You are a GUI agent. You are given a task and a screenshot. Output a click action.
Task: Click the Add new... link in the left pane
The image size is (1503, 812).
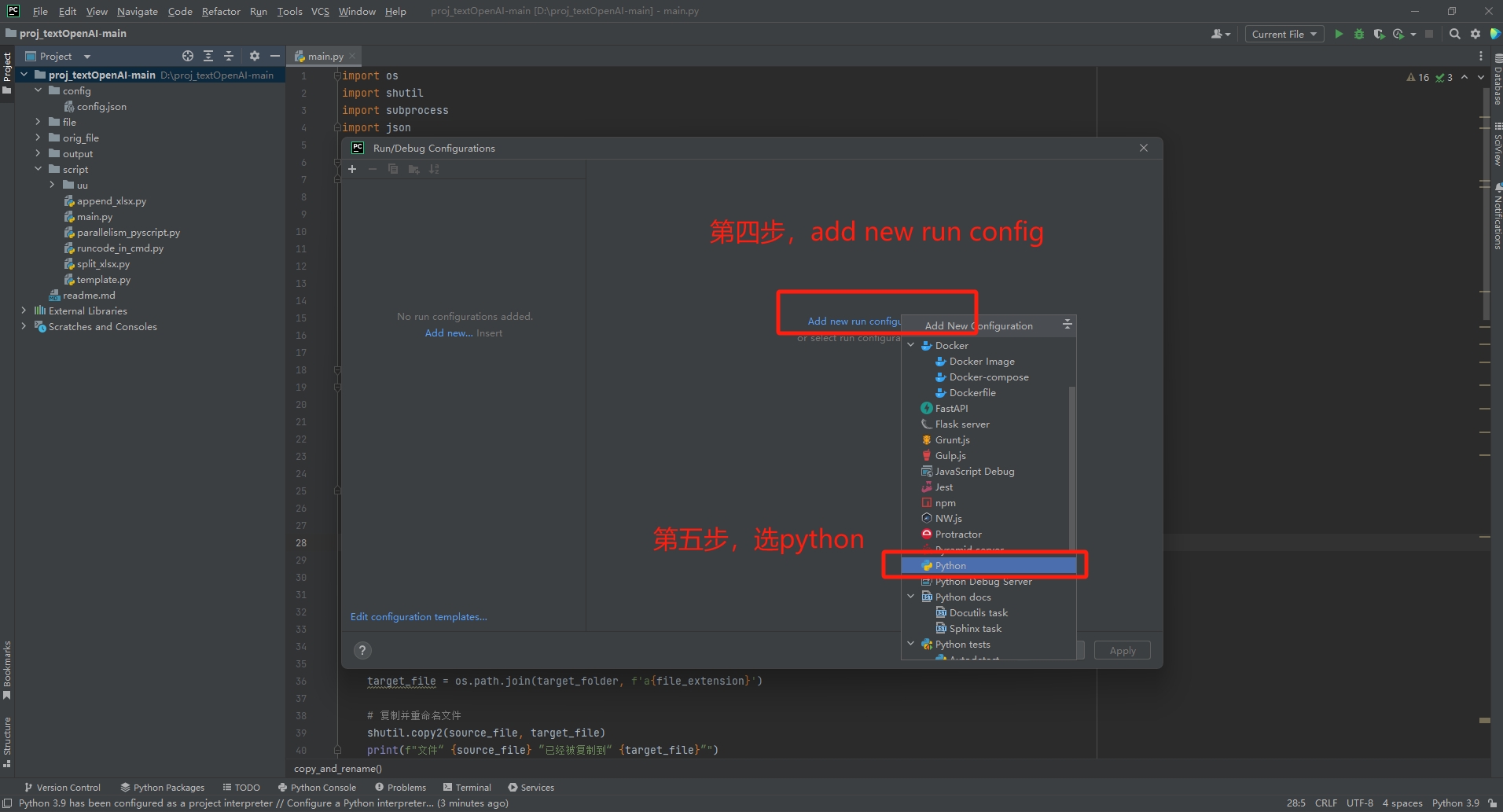(449, 333)
